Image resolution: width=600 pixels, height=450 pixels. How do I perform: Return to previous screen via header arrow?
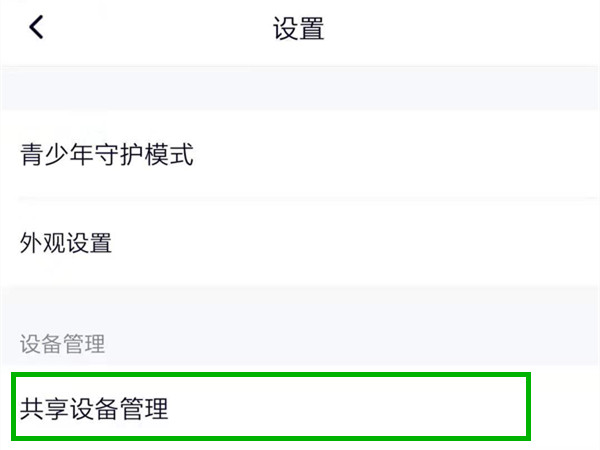pyautogui.click(x=36, y=28)
